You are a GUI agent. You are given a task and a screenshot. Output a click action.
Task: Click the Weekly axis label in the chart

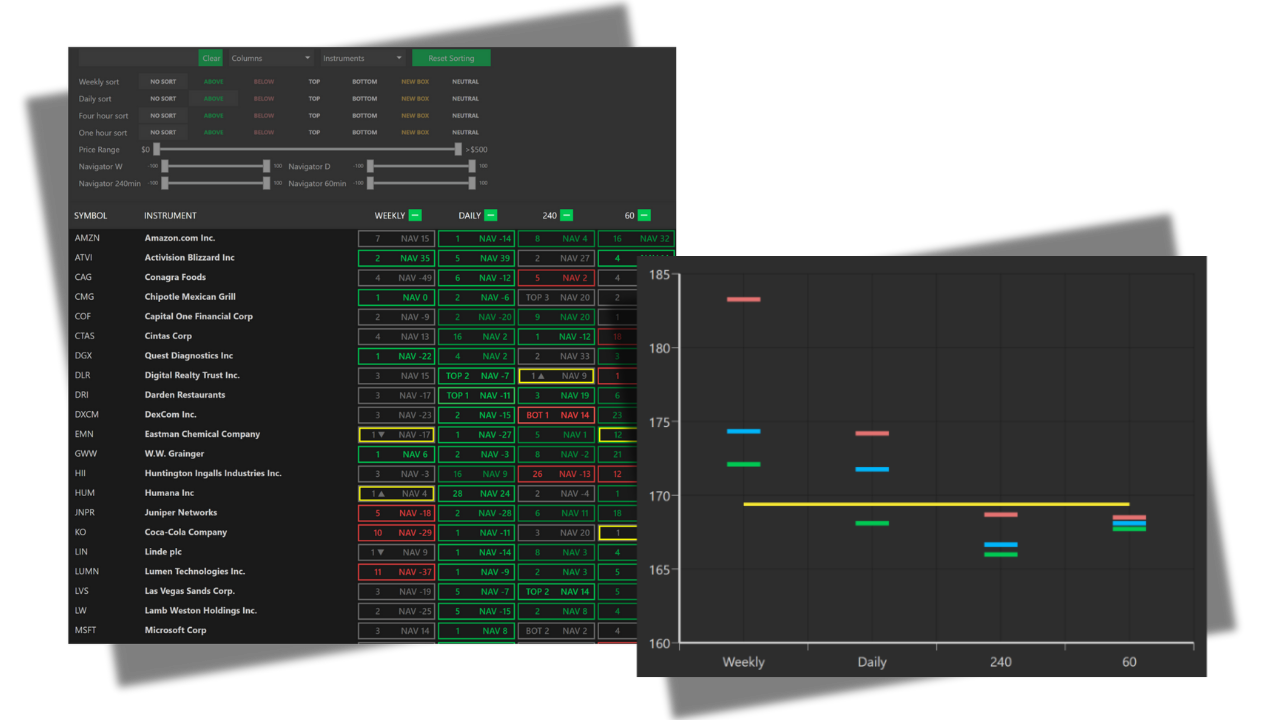click(x=743, y=662)
